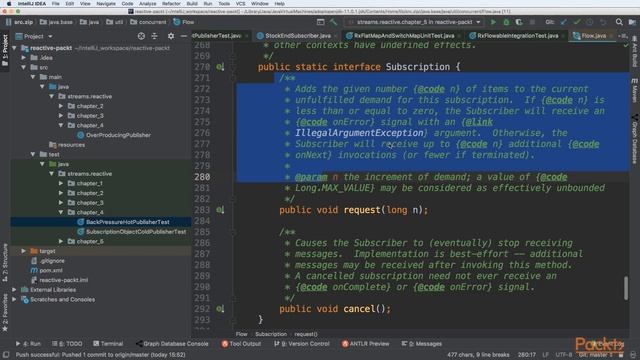The height and width of the screenshot is (360, 640).
Task: Open the project structure icon in toolbar
Action: (632, 22)
